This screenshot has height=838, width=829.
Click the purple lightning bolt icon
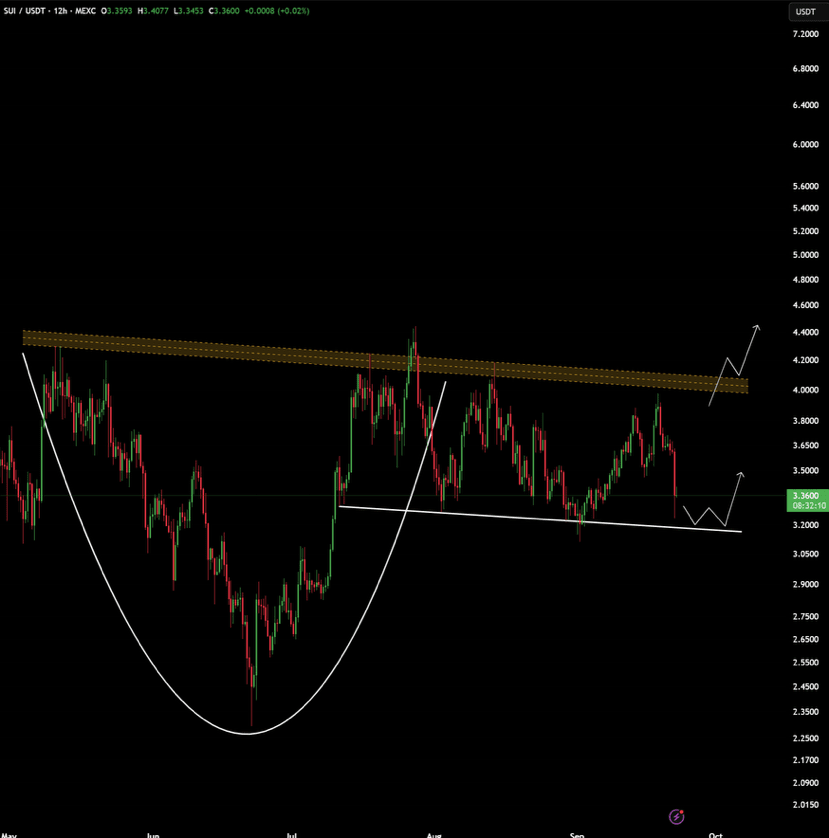(x=677, y=816)
